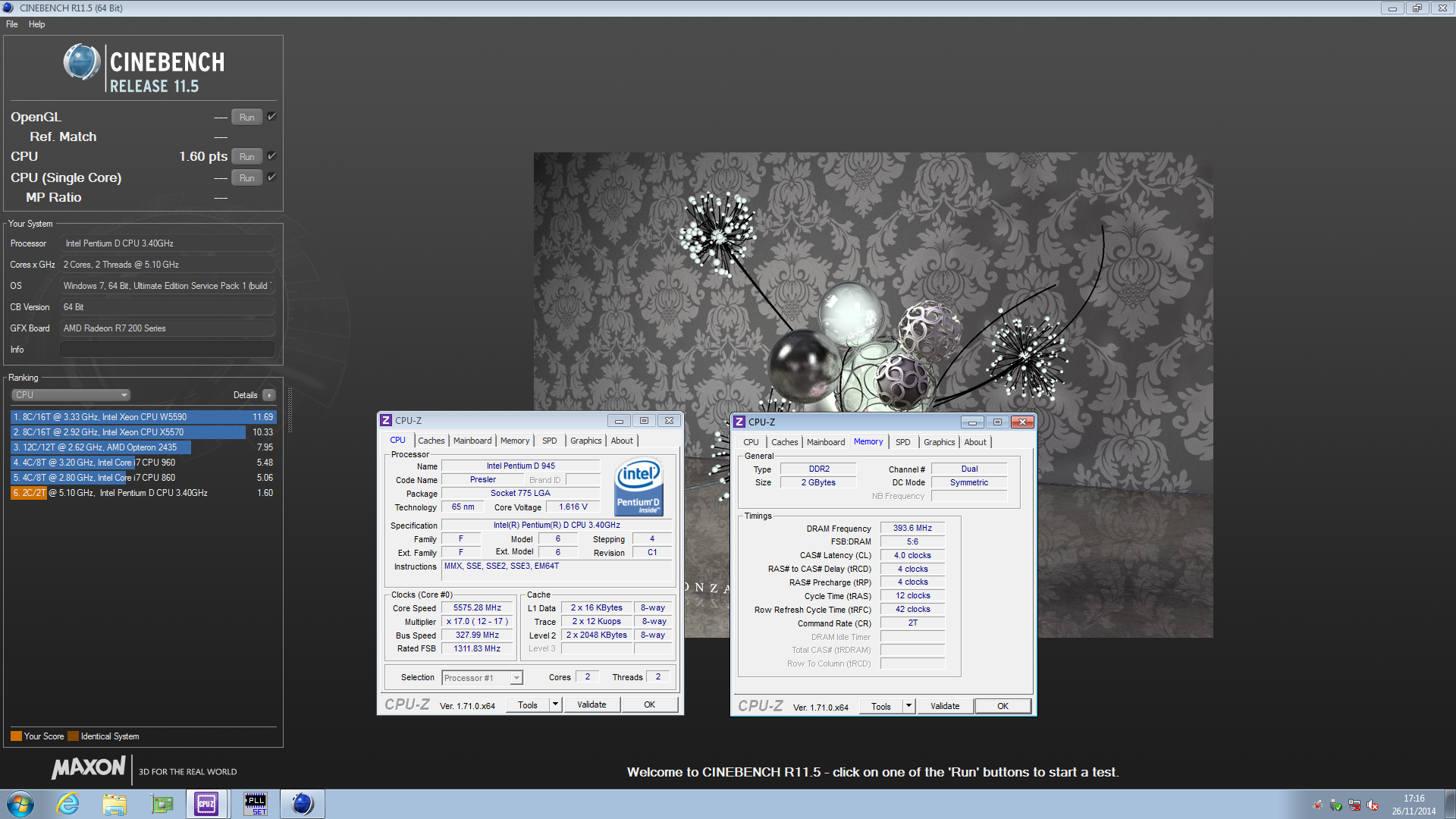Screen dimensions: 1456x819
Task: Open the CINEBENCH File menu
Action: 12,24
